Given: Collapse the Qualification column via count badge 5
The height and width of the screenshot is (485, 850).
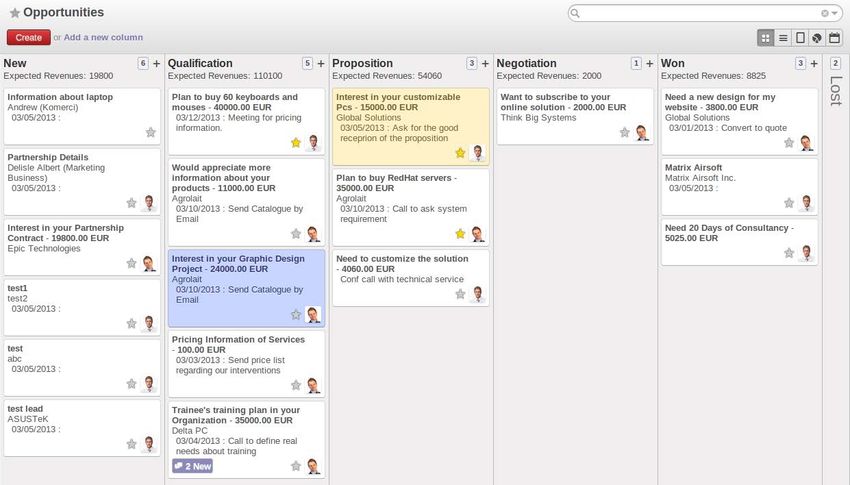Looking at the screenshot, I should [307, 63].
